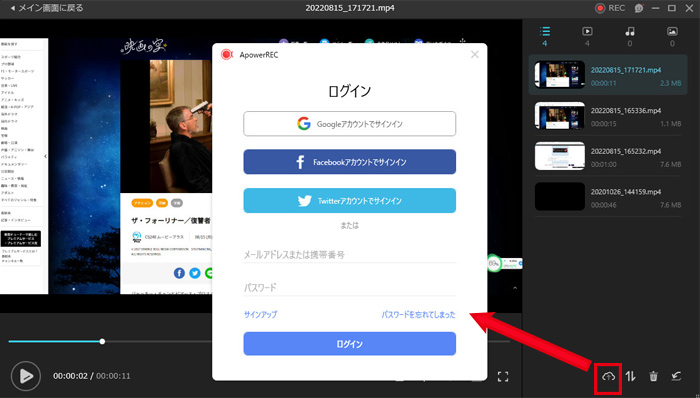Sign in with Facebook account button

[x=350, y=162]
